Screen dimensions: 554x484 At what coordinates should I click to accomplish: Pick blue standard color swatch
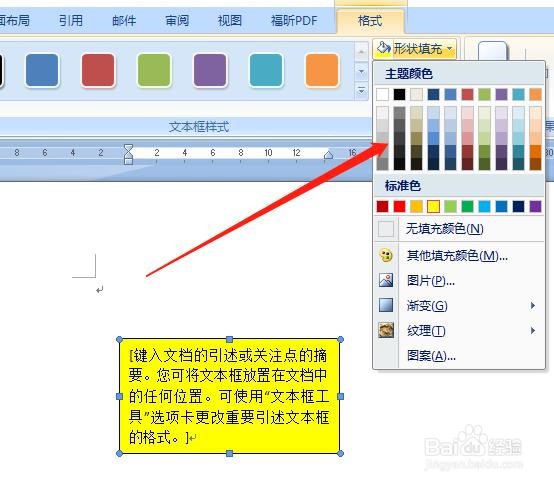pyautogui.click(x=501, y=206)
